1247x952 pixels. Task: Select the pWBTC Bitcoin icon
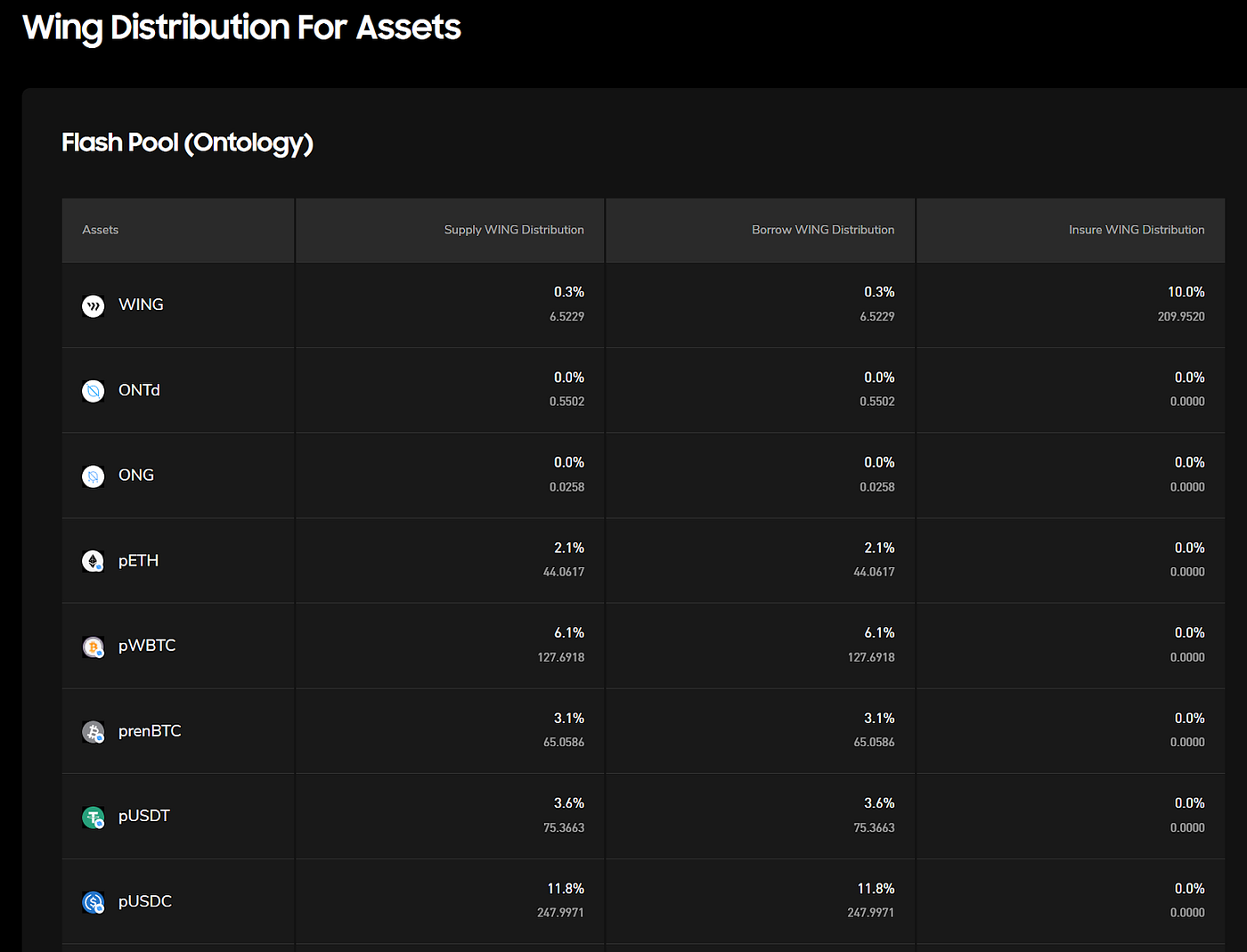93,647
